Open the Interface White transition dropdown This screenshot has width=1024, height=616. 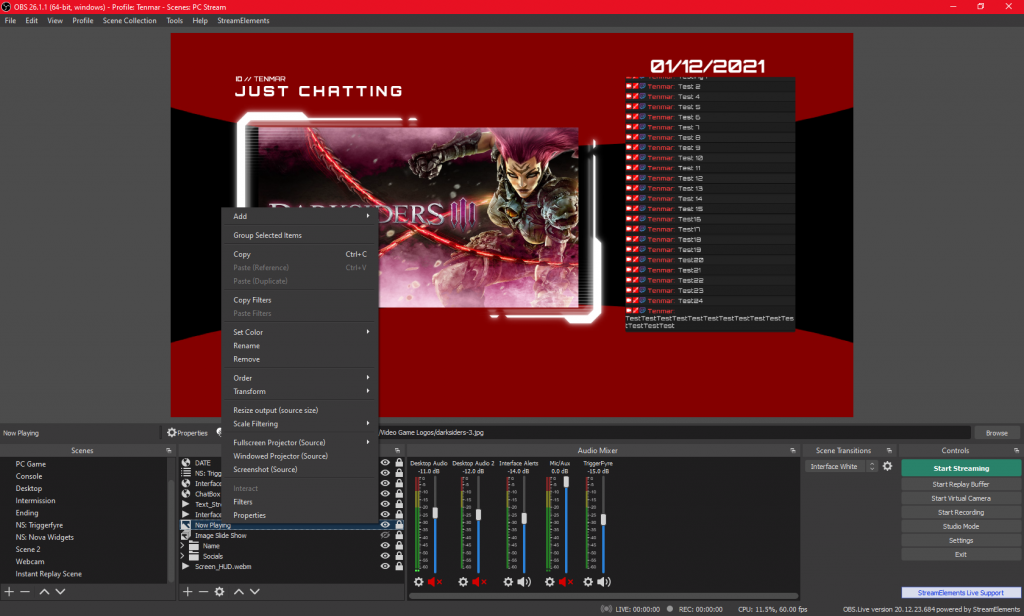click(841, 466)
